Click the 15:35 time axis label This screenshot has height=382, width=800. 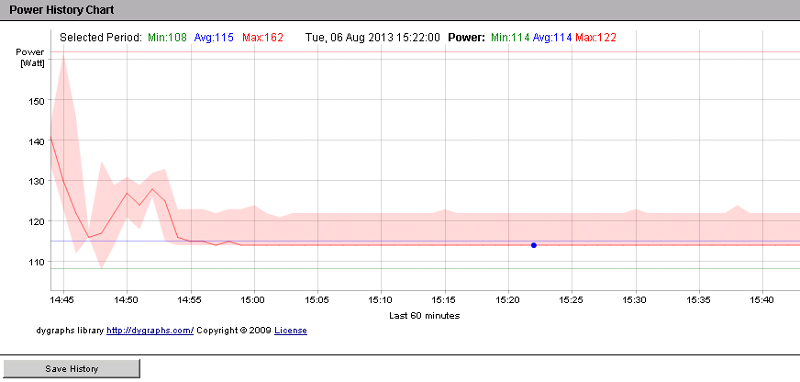pos(699,301)
